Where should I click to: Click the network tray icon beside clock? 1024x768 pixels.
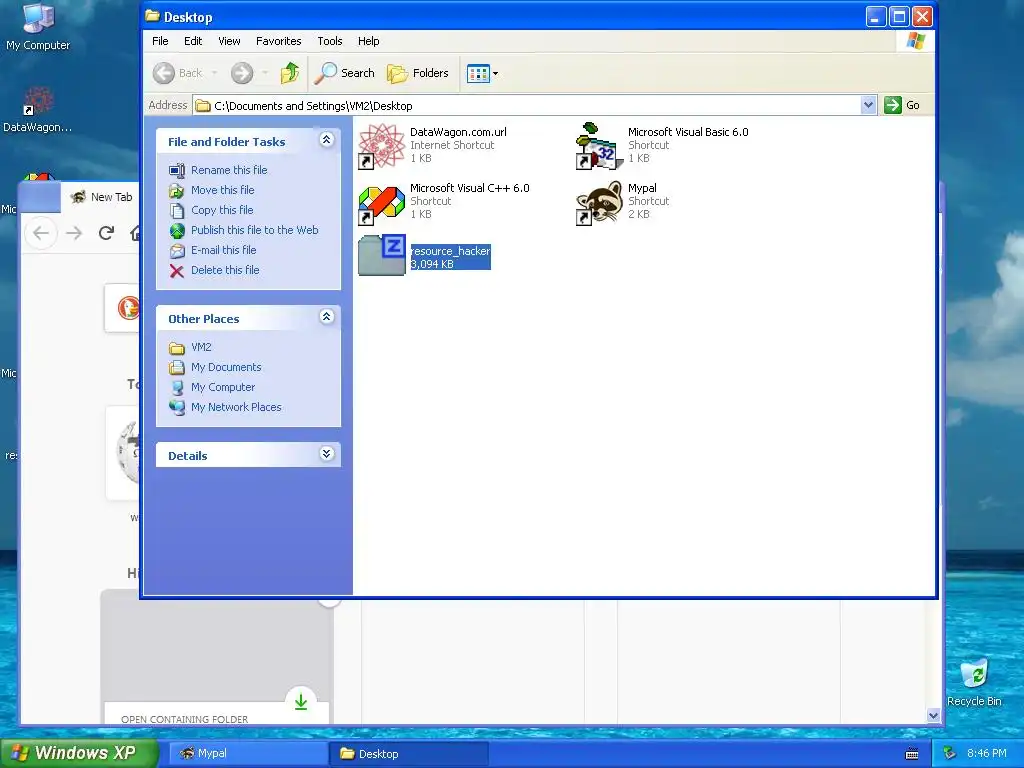950,754
